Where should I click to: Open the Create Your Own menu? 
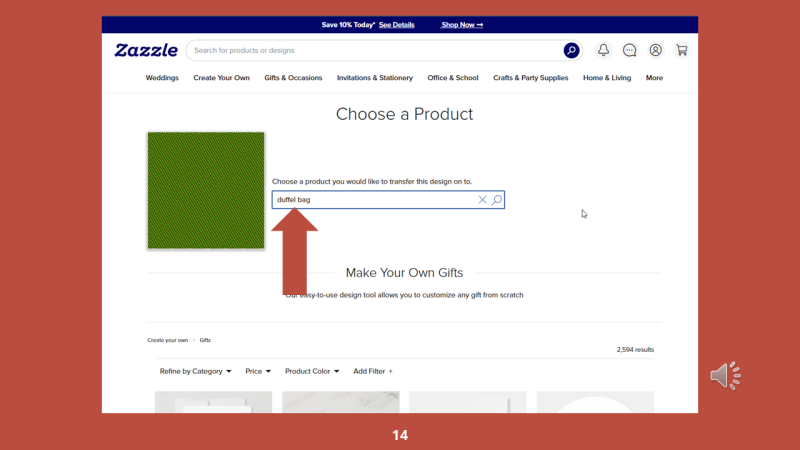[221, 78]
